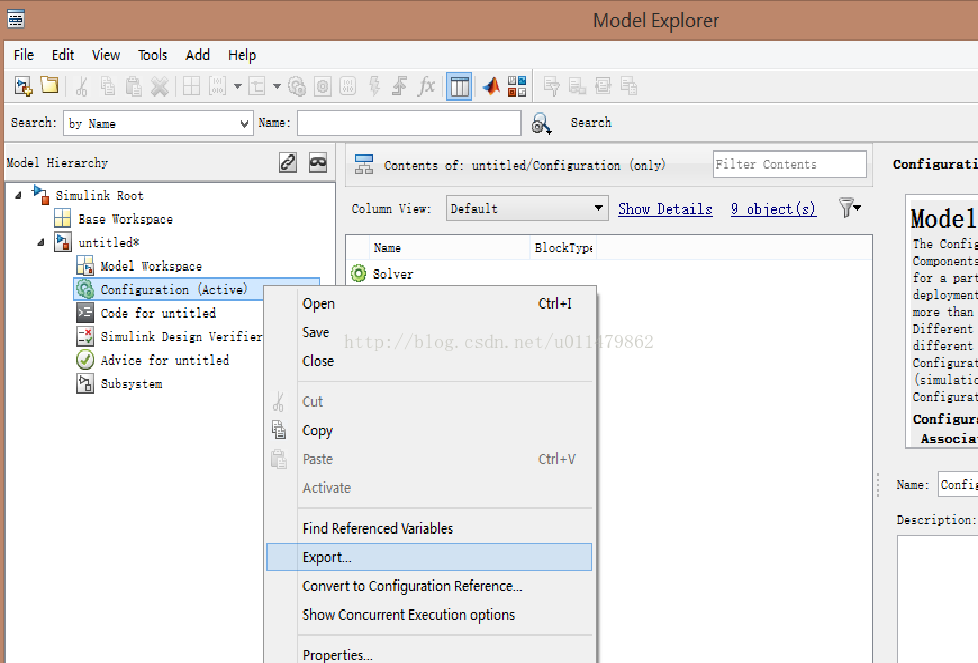The height and width of the screenshot is (663, 978).
Task: Collapse the Simulink Root tree node
Action: pos(18,195)
